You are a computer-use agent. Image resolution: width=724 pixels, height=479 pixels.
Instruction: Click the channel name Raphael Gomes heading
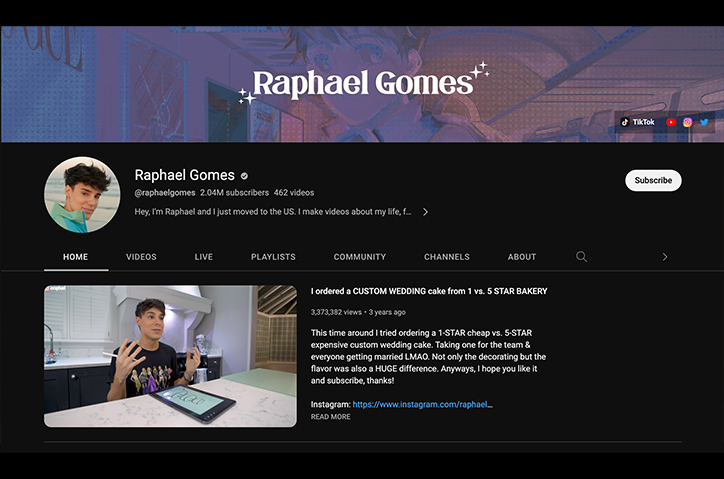[x=185, y=175]
